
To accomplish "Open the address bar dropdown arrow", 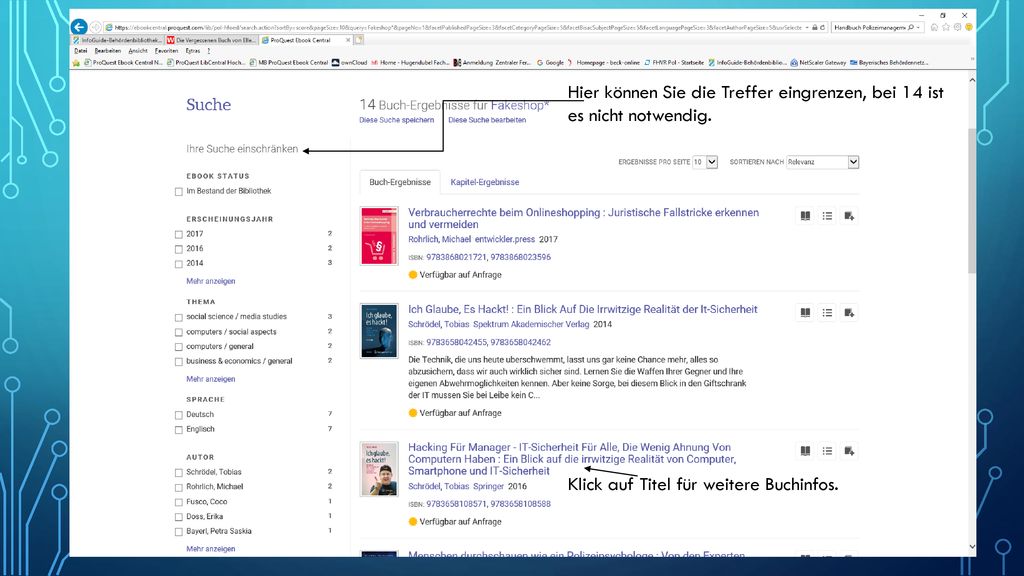I will coord(807,27).
